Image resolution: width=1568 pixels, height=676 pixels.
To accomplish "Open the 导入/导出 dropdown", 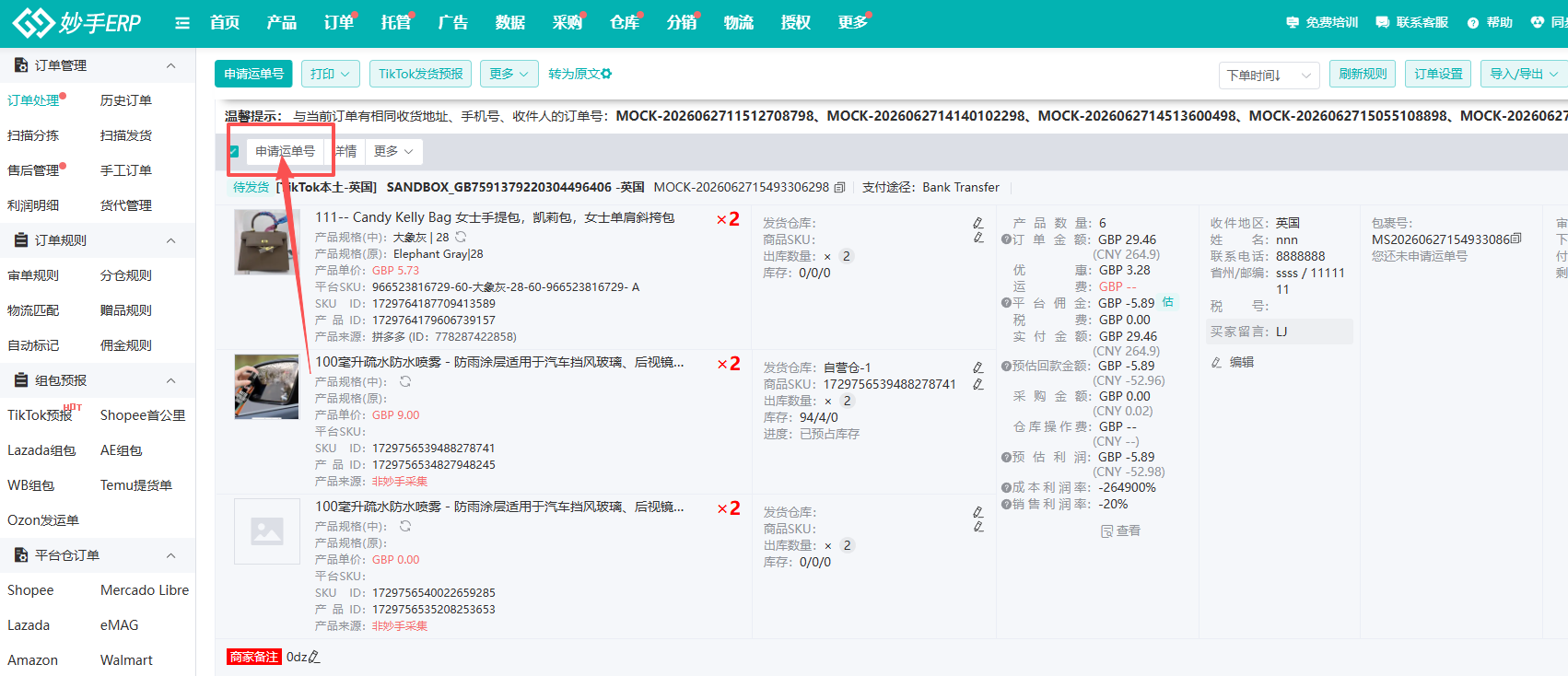I will click(1525, 74).
